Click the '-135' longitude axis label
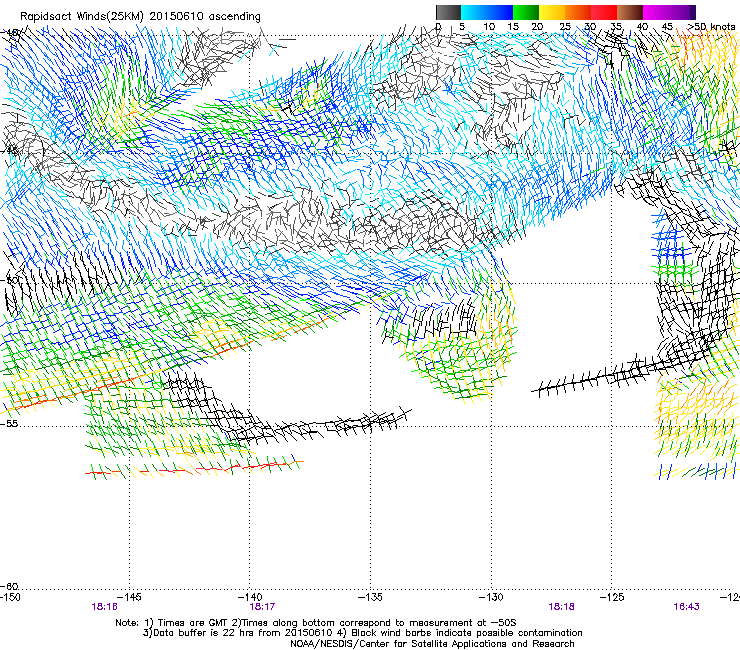The width and height of the screenshot is (740, 650). 370,597
